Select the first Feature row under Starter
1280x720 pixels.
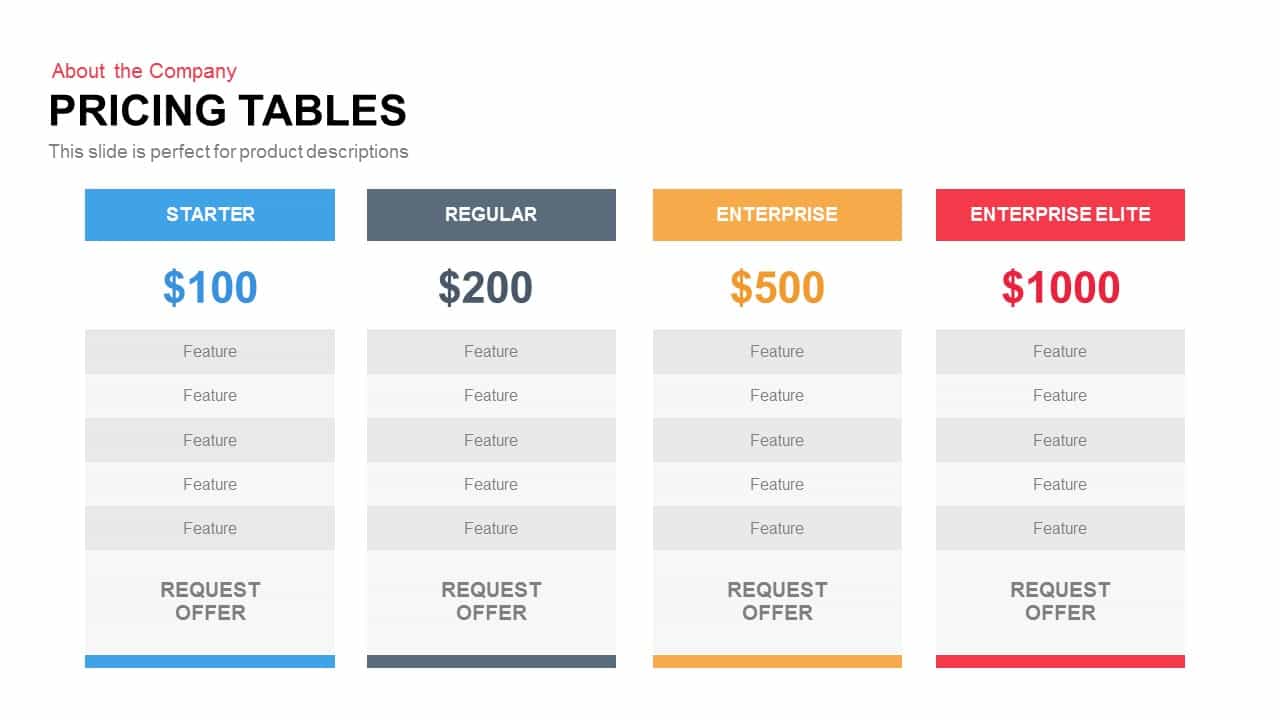click(x=210, y=352)
